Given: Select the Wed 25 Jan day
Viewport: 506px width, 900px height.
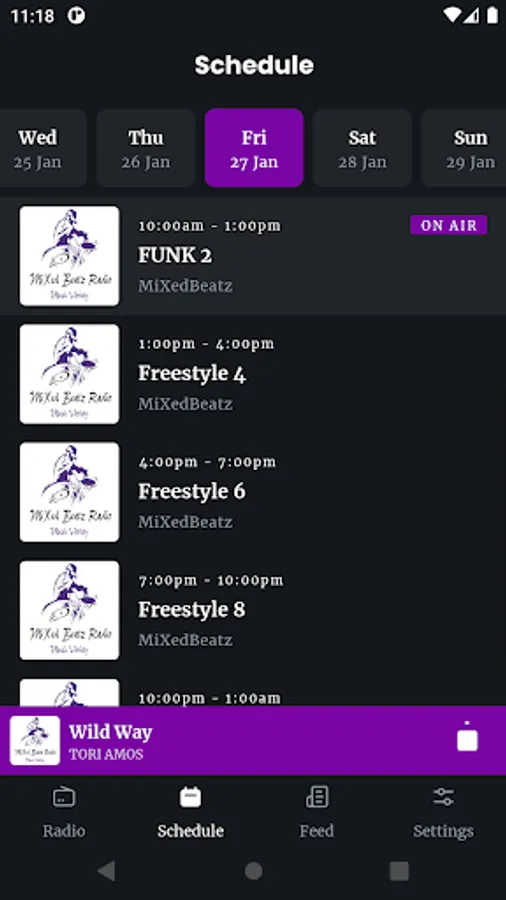Looking at the screenshot, I should click(x=40, y=148).
